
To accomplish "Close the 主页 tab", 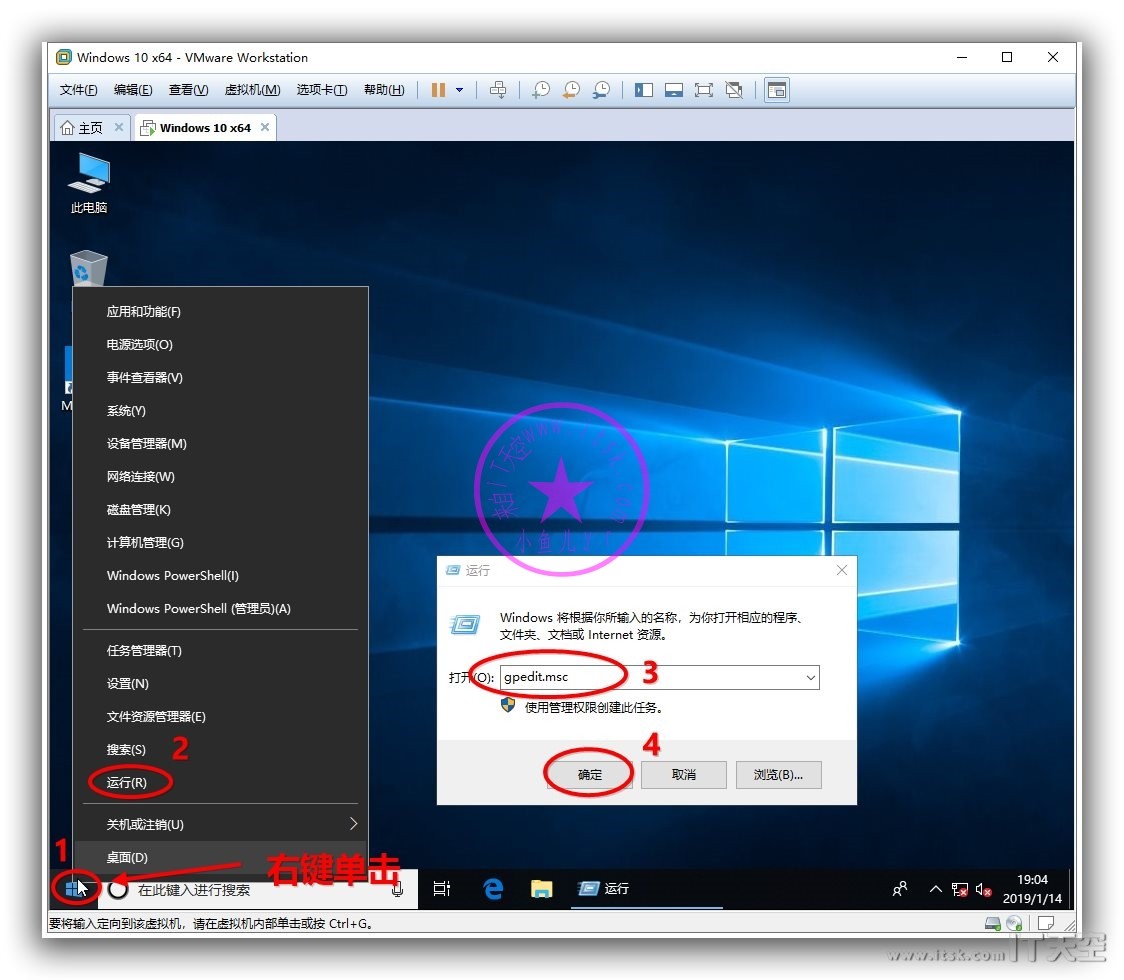I will [119, 127].
